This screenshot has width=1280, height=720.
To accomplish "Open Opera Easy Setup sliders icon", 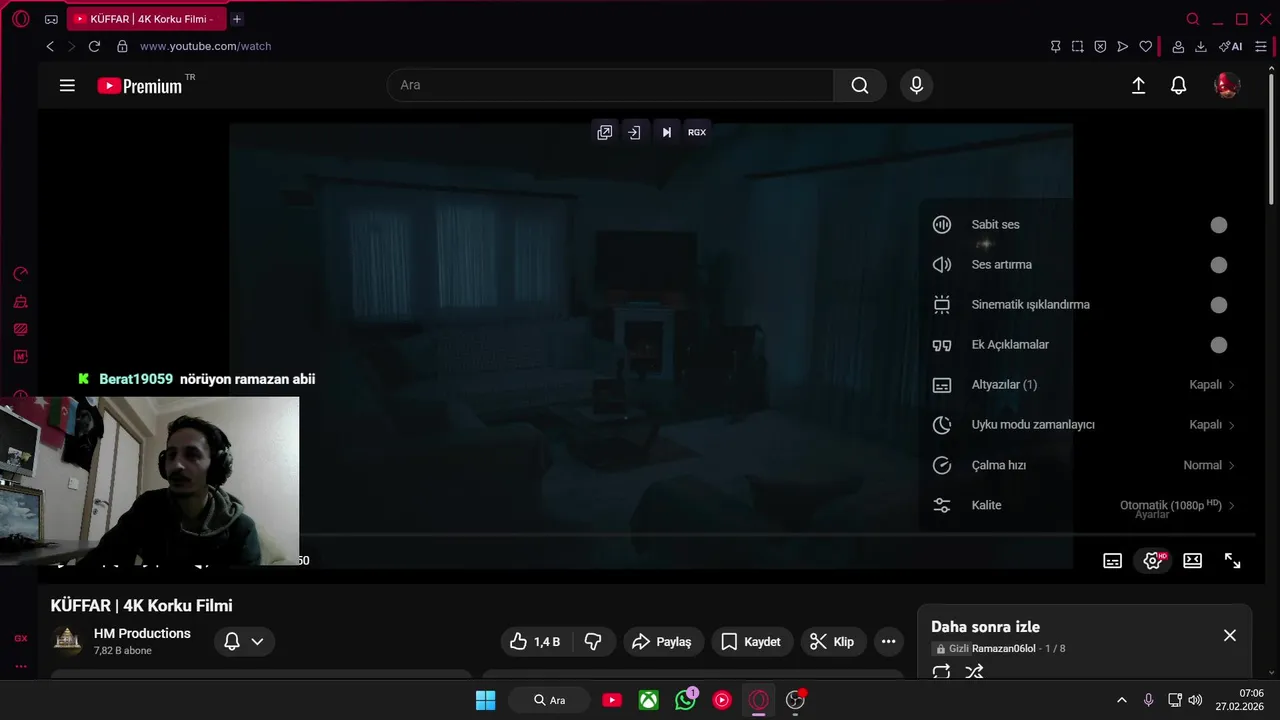I will 1261,46.
